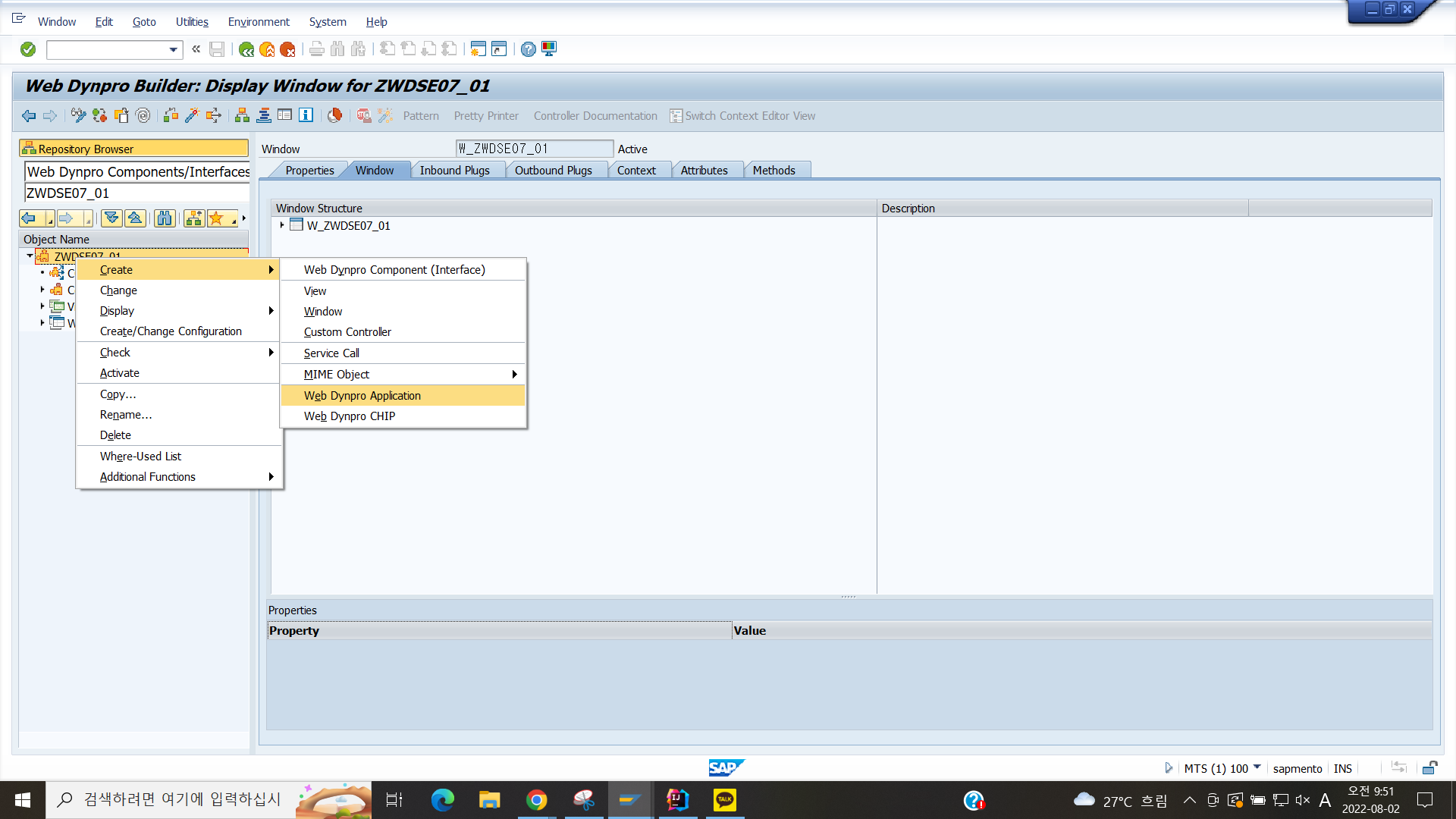Choose View in Create submenu
1456x819 pixels.
coord(403,291)
